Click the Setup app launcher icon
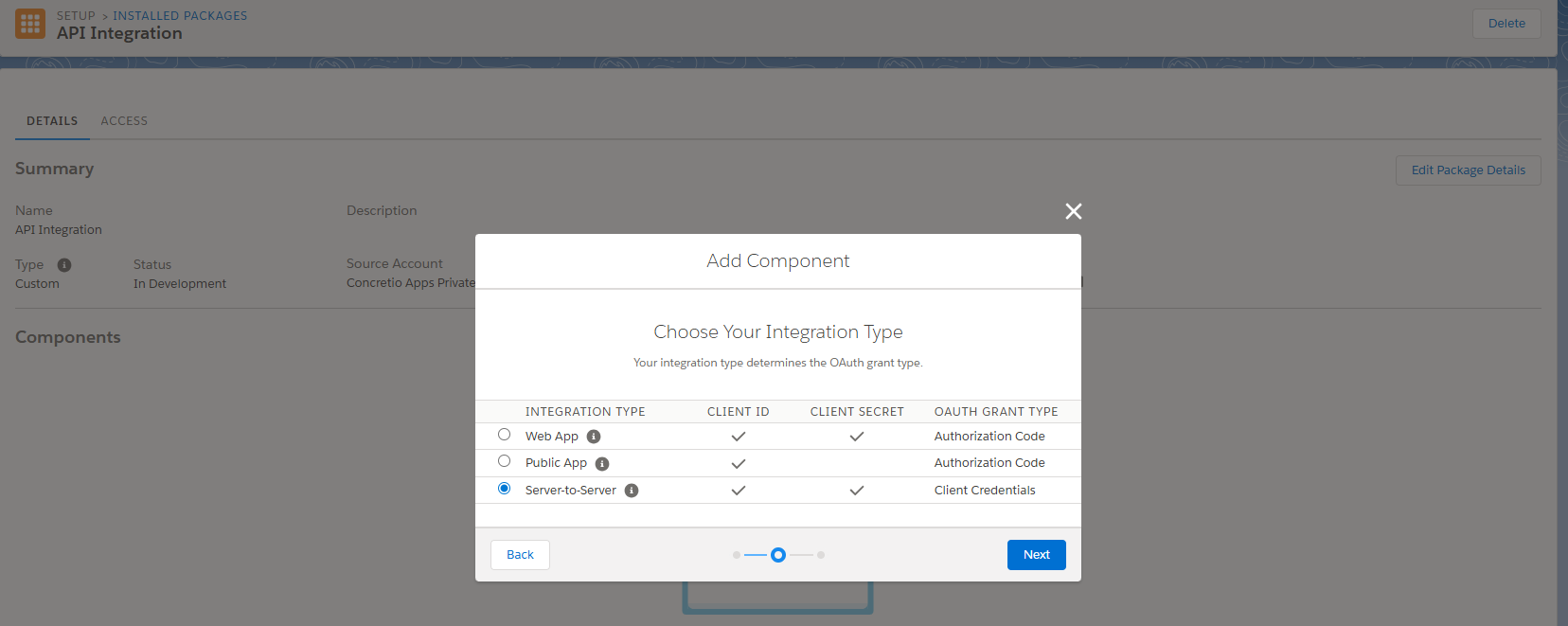 click(x=30, y=24)
